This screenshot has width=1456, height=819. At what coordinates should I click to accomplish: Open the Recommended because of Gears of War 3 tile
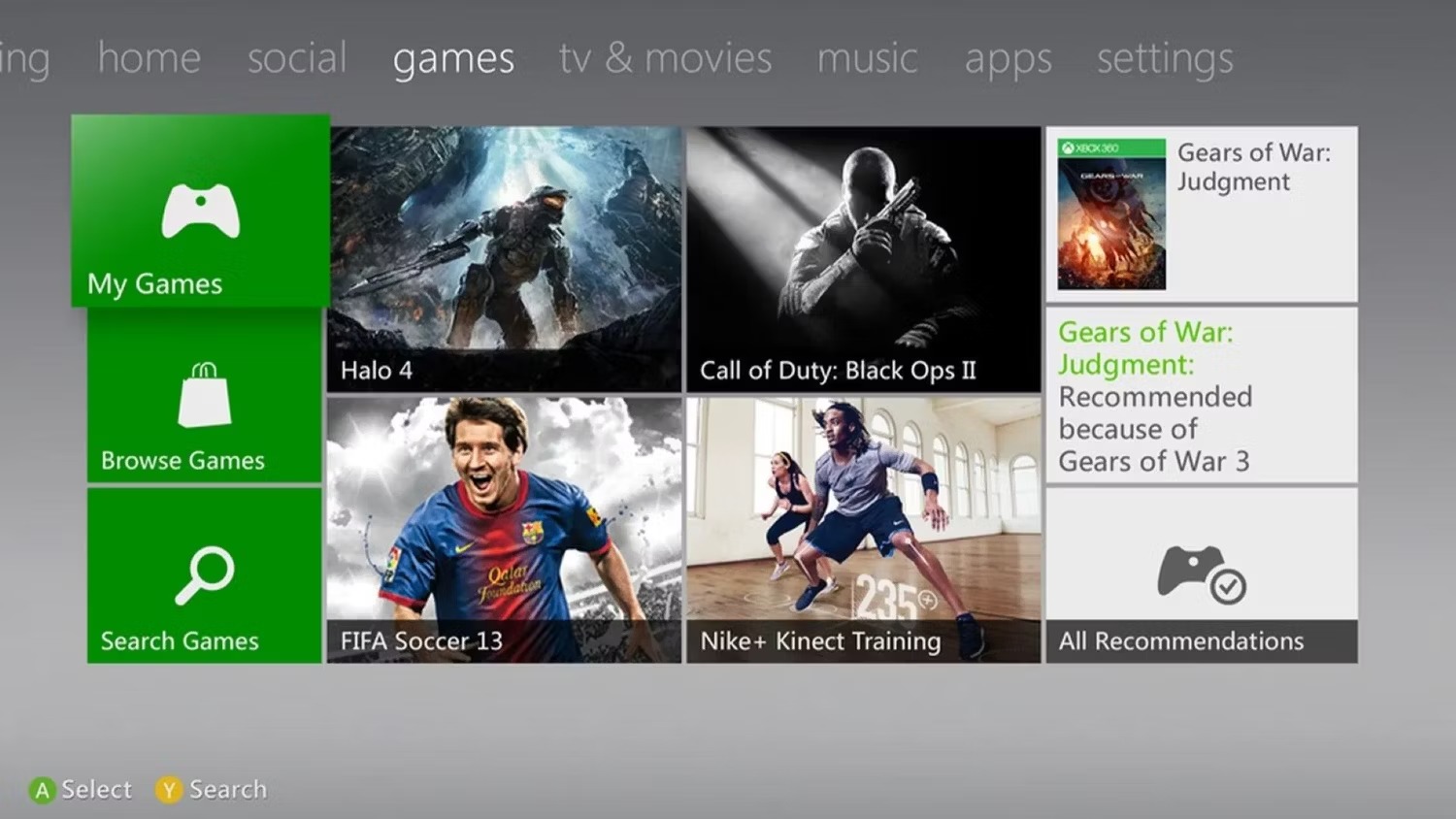coord(1202,395)
